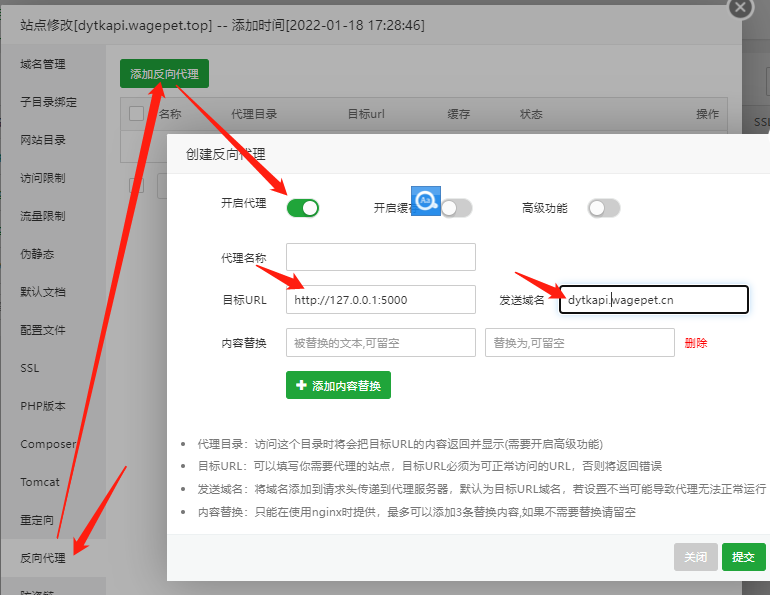
Task: Click the target URL input field
Action: (x=380, y=300)
